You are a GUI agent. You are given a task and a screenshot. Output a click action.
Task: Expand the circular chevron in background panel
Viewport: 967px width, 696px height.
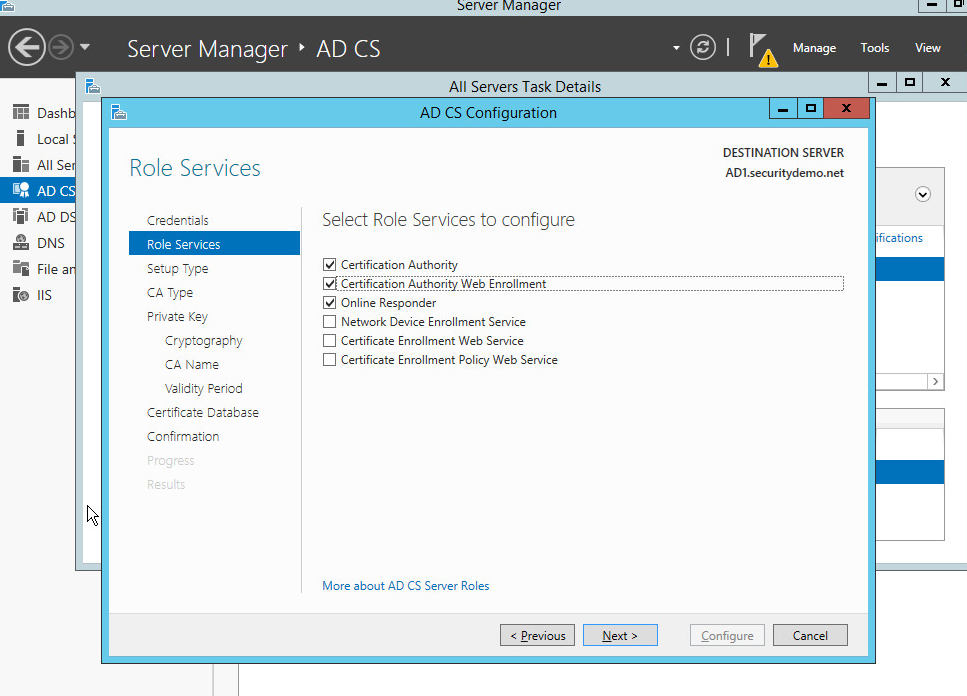click(923, 194)
